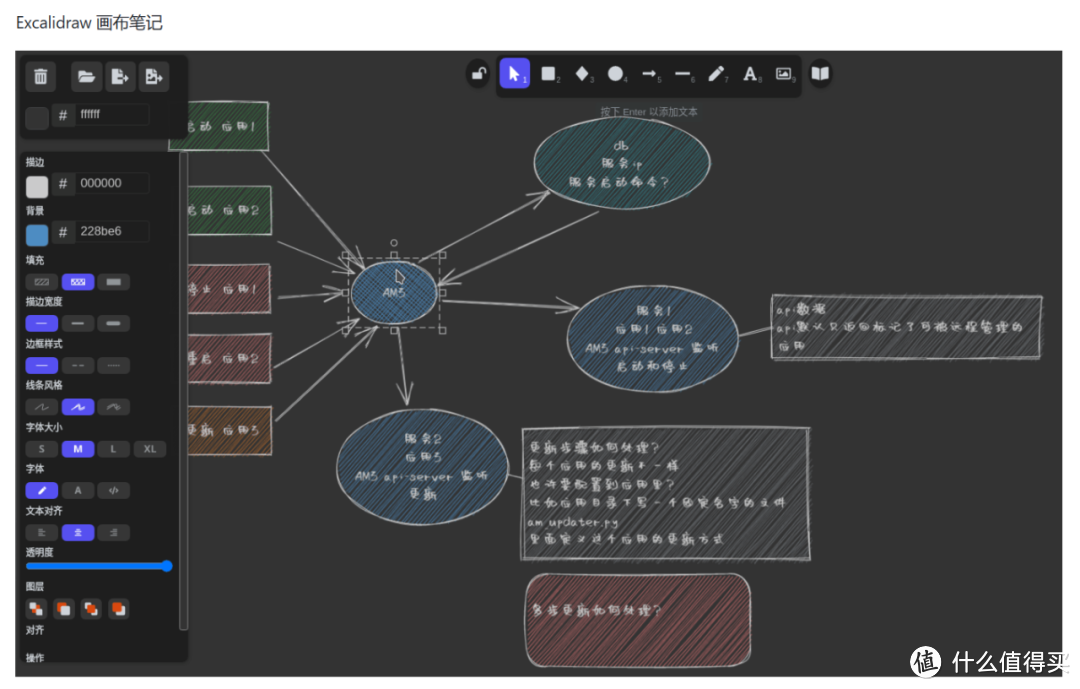This screenshot has width=1080, height=689.
Task: Select the code monospace font option
Action: (x=114, y=490)
